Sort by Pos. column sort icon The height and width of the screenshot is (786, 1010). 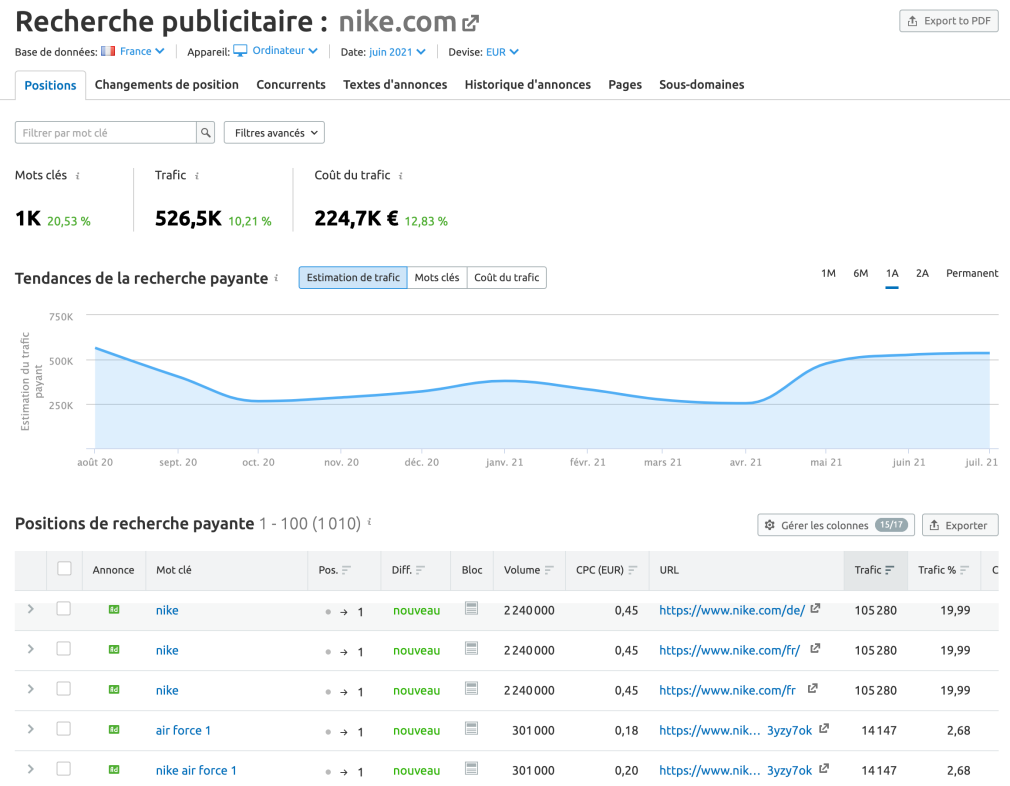click(x=346, y=570)
